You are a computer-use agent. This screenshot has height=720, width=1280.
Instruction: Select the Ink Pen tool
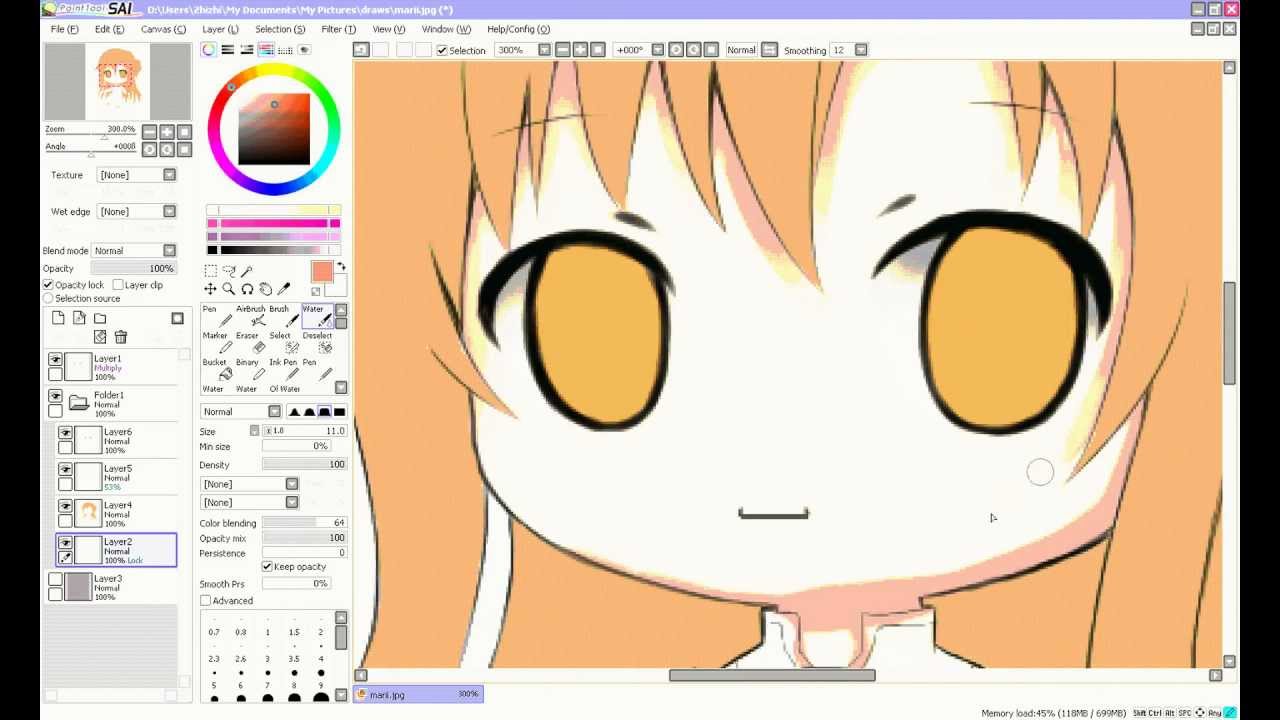(x=284, y=370)
